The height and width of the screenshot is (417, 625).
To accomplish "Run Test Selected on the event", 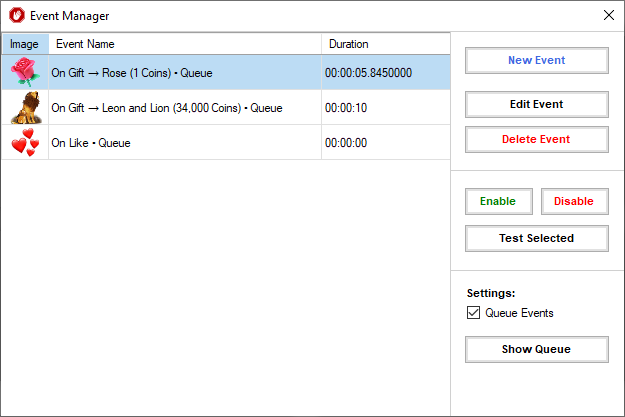I will [x=537, y=238].
